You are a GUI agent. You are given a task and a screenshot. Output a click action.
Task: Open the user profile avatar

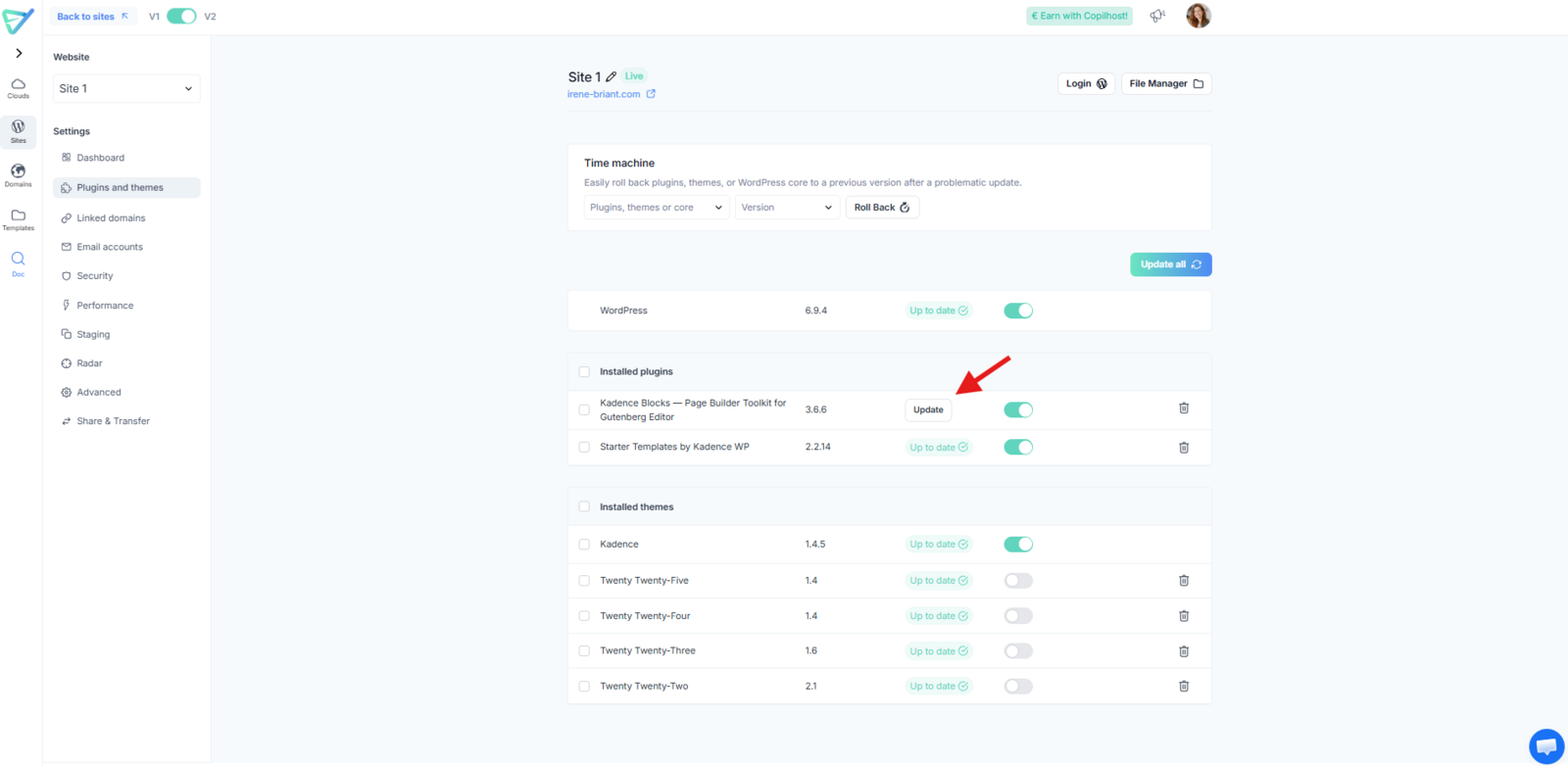[1199, 16]
